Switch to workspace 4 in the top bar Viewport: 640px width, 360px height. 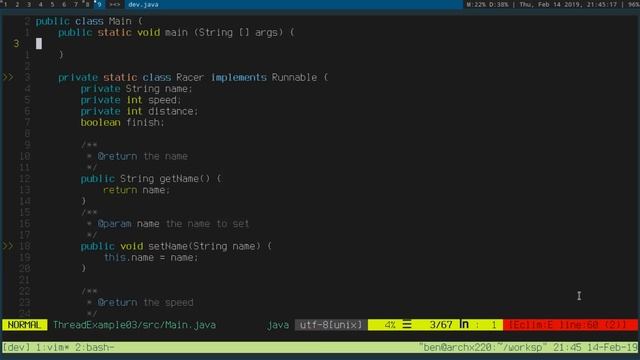pyautogui.click(x=40, y=4)
